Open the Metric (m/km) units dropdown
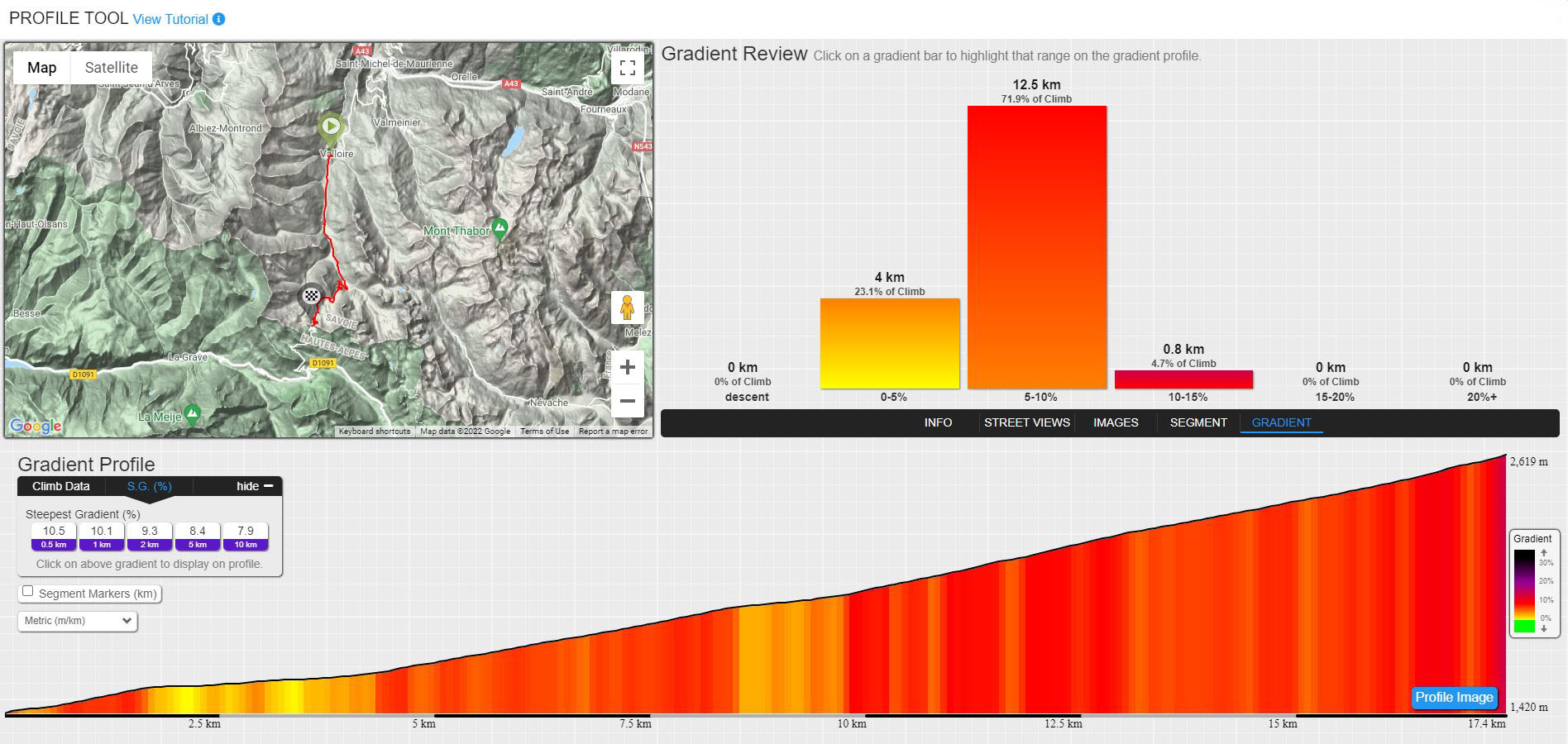 coord(78,621)
